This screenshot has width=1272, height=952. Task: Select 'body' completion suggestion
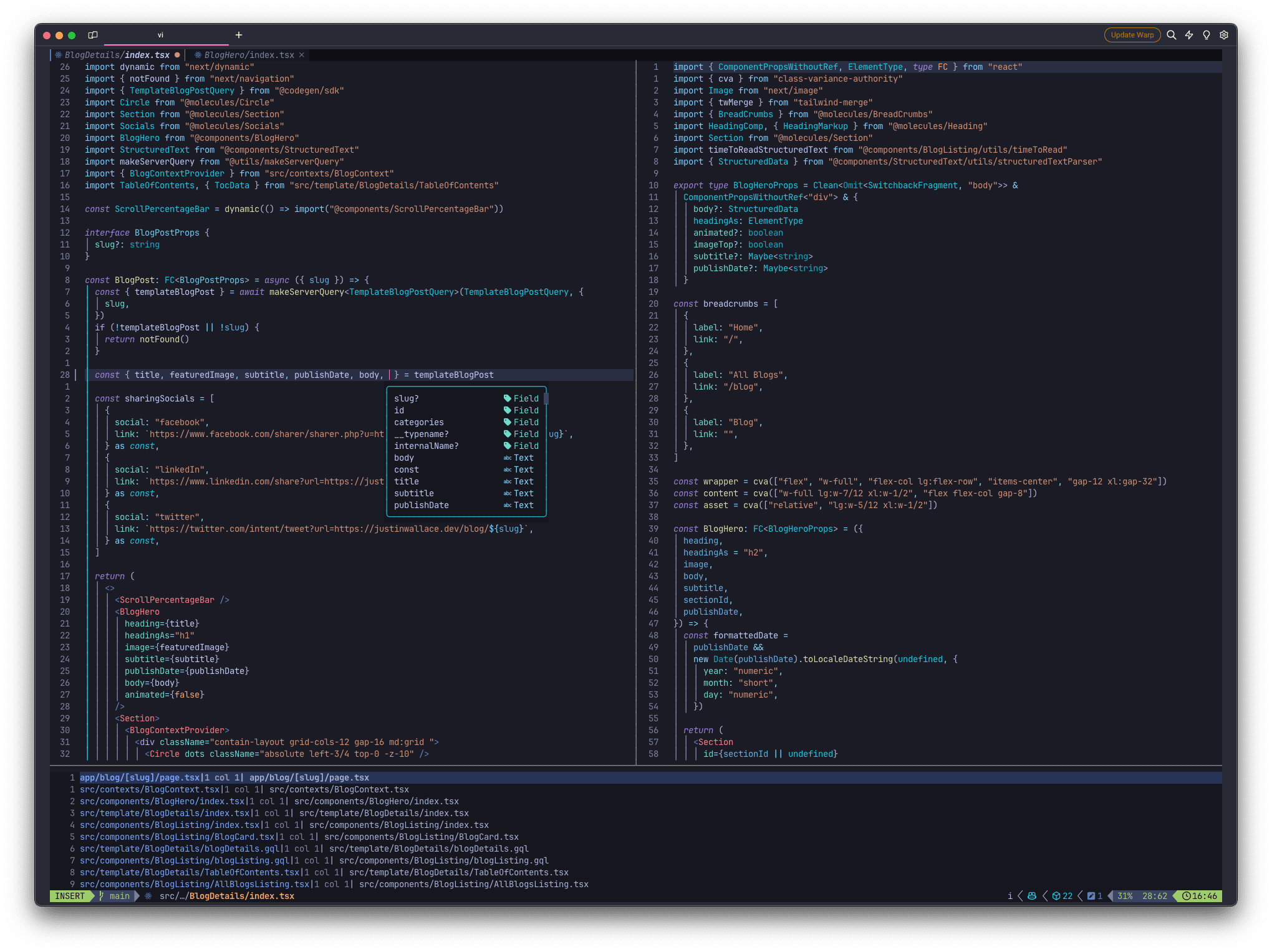465,458
